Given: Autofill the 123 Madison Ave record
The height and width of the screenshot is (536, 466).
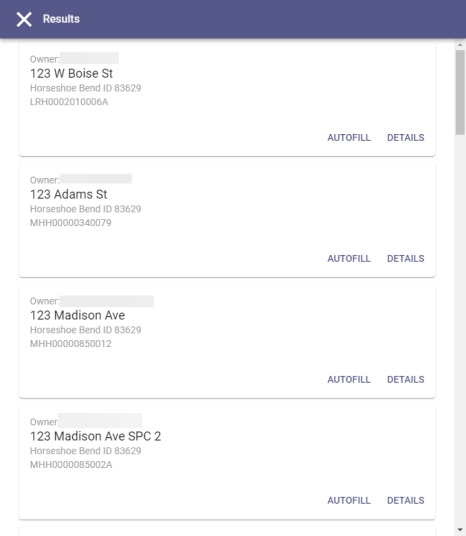Looking at the screenshot, I should point(349,380).
